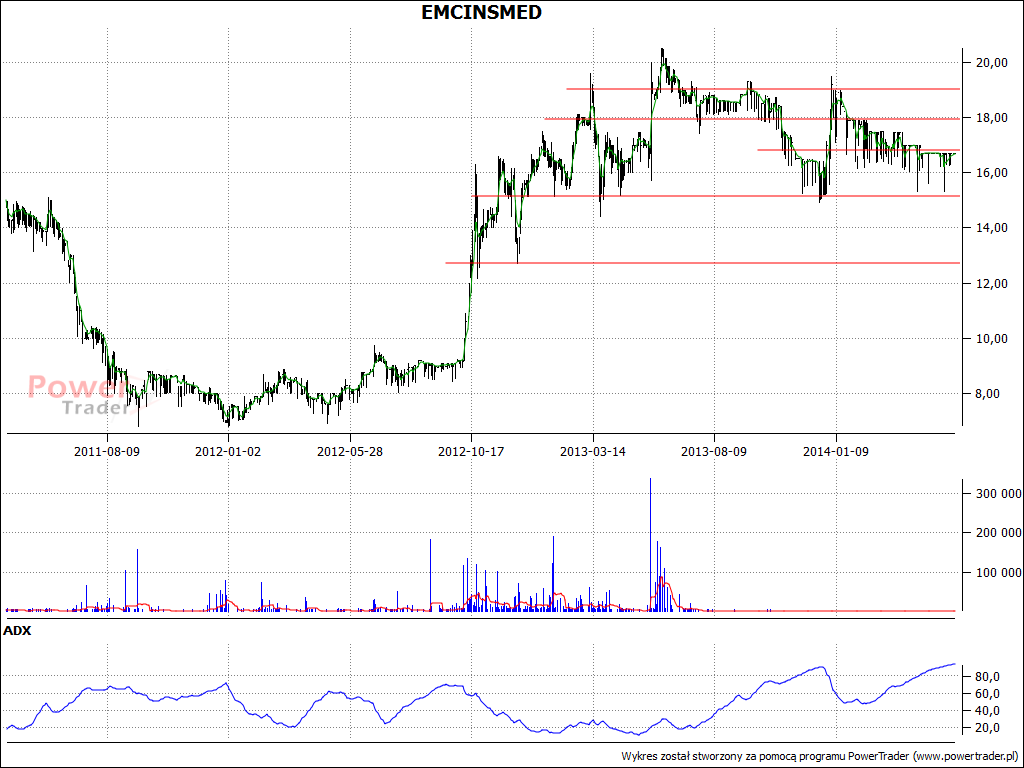The image size is (1024, 768).
Task: Click the 2013-03-14 date label
Action: point(593,451)
